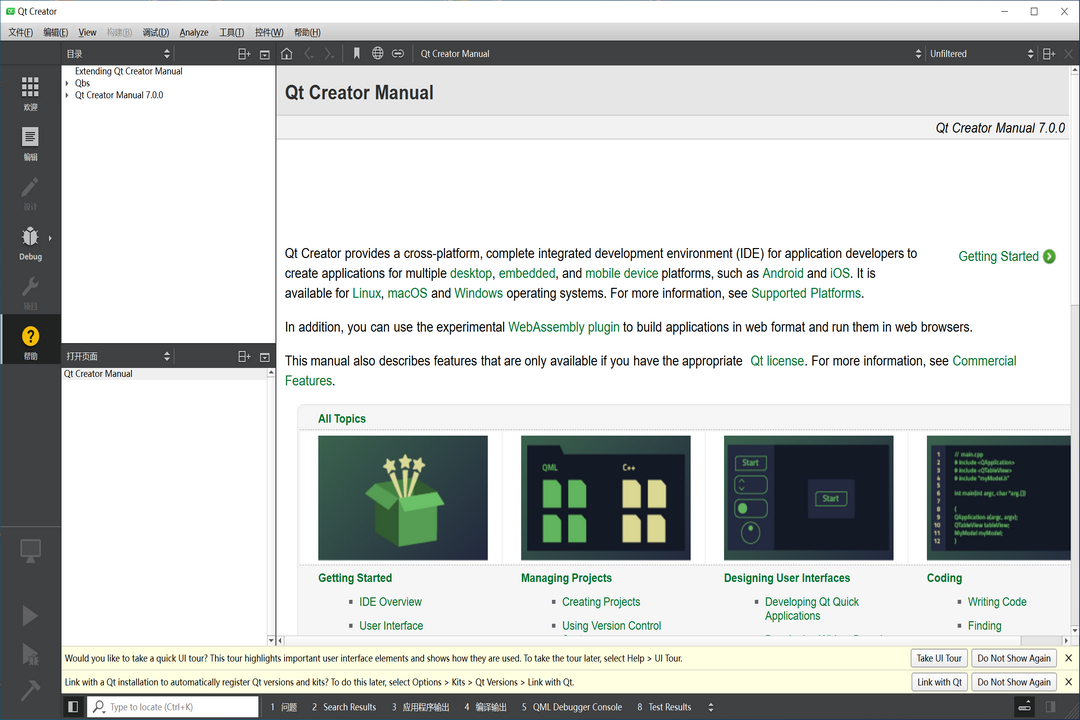Viewport: 1080px width, 720px height.
Task: Open the Analyze menu
Action: click(193, 32)
